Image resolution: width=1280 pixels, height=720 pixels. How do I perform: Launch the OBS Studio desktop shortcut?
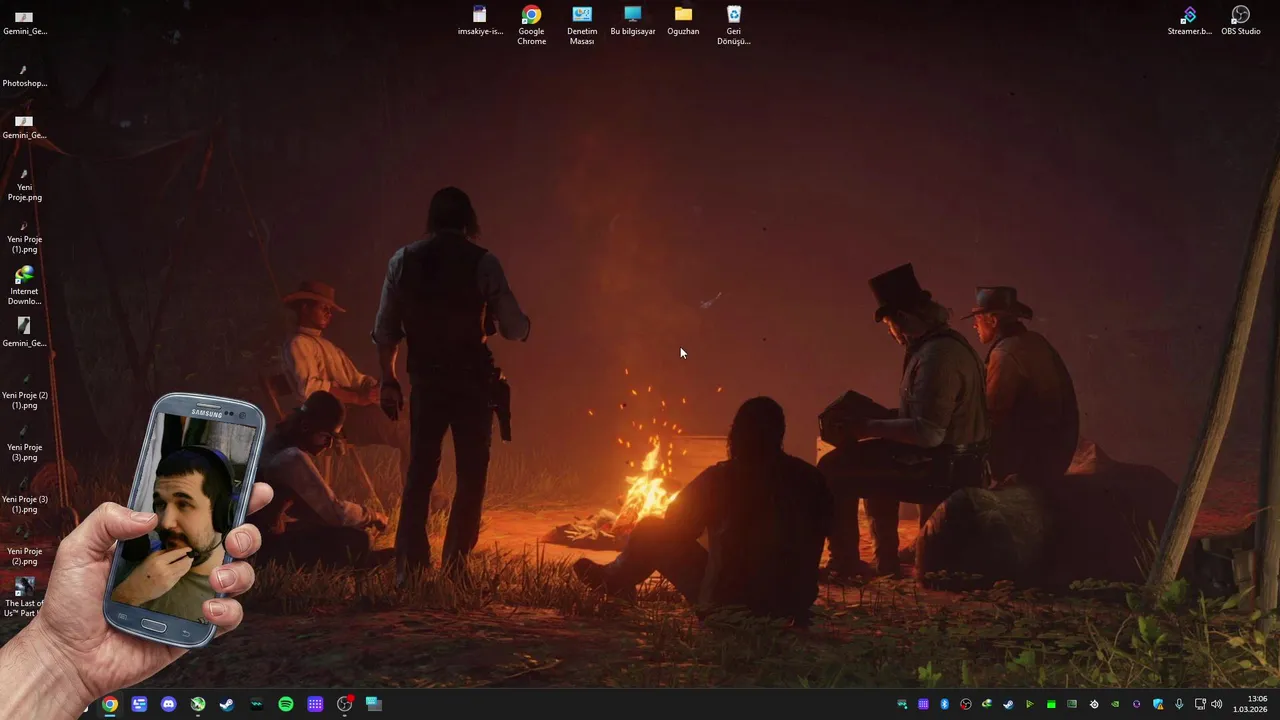1240,21
